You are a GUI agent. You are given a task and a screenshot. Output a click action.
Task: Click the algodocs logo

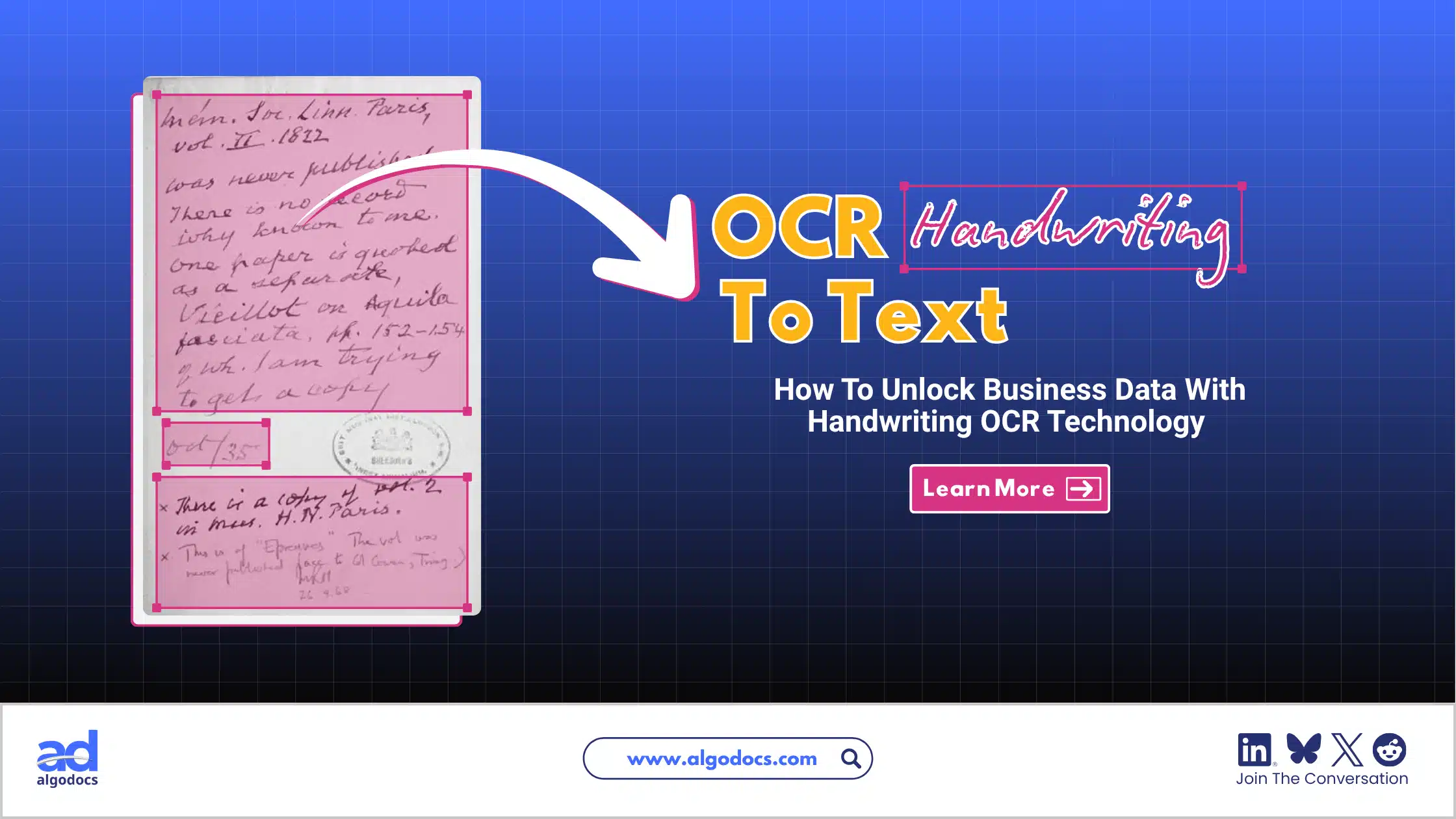(x=68, y=758)
